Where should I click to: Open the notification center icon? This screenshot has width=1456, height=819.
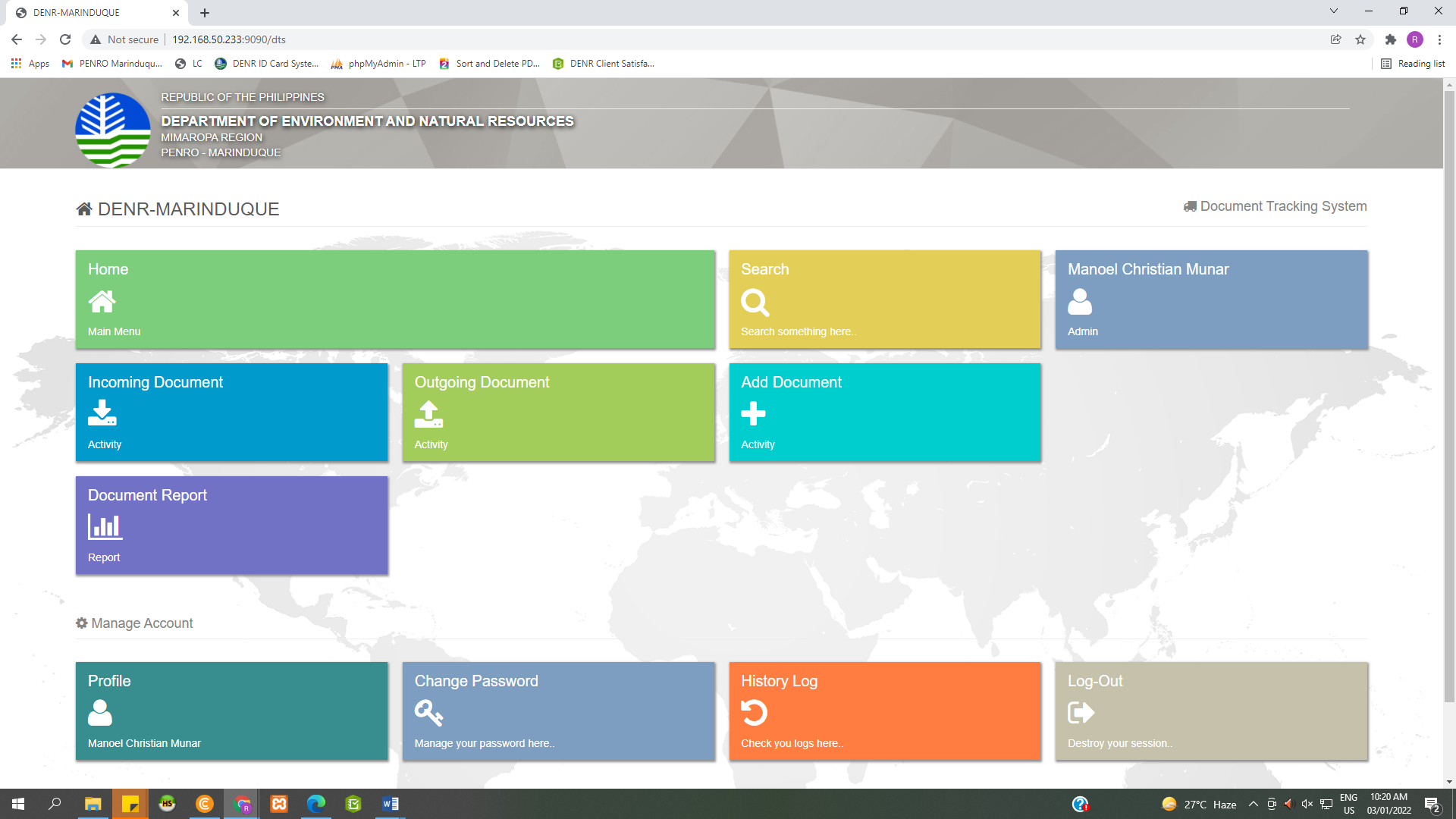[x=1432, y=805]
